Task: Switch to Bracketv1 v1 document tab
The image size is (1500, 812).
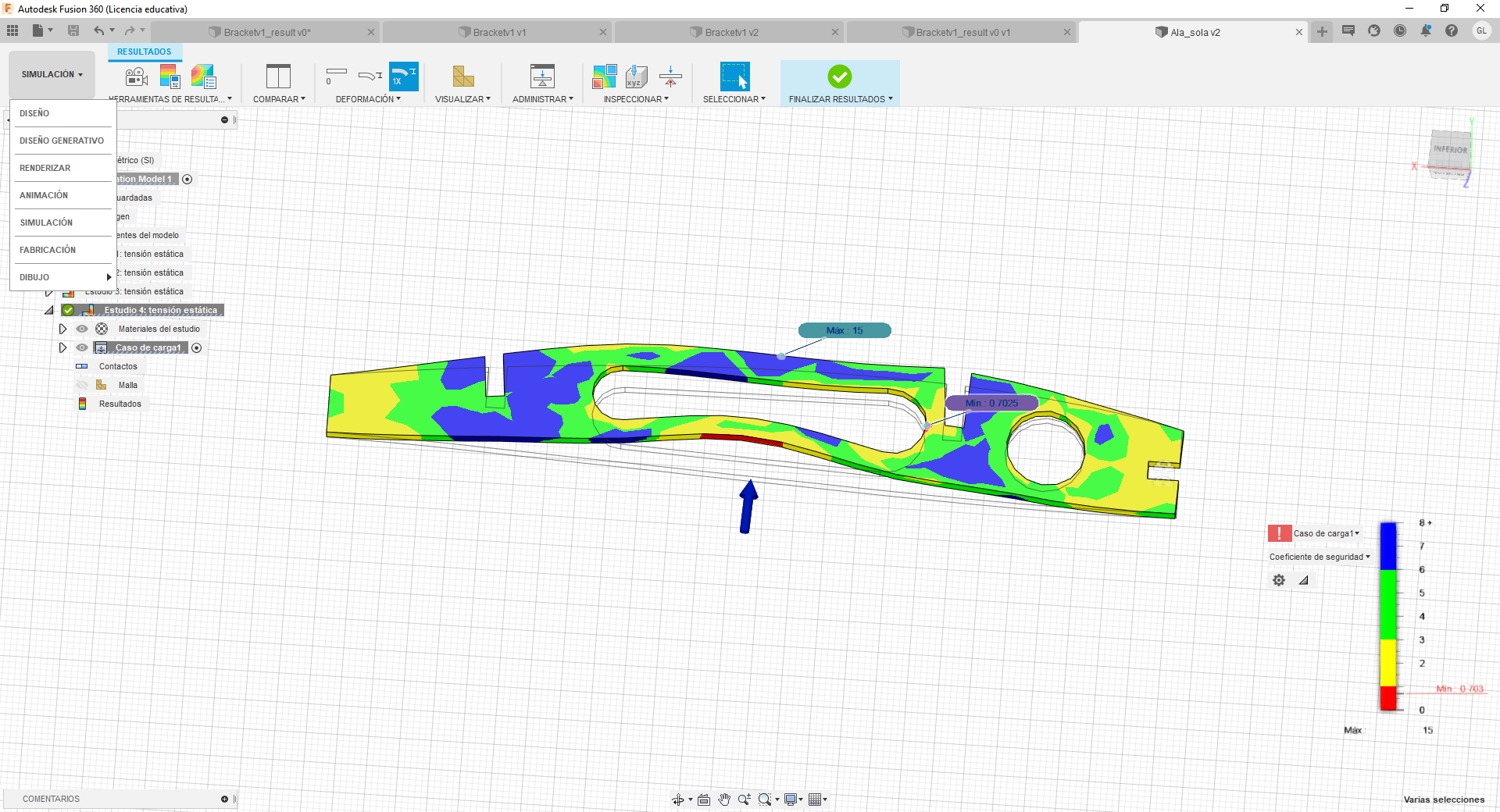Action: pos(498,32)
